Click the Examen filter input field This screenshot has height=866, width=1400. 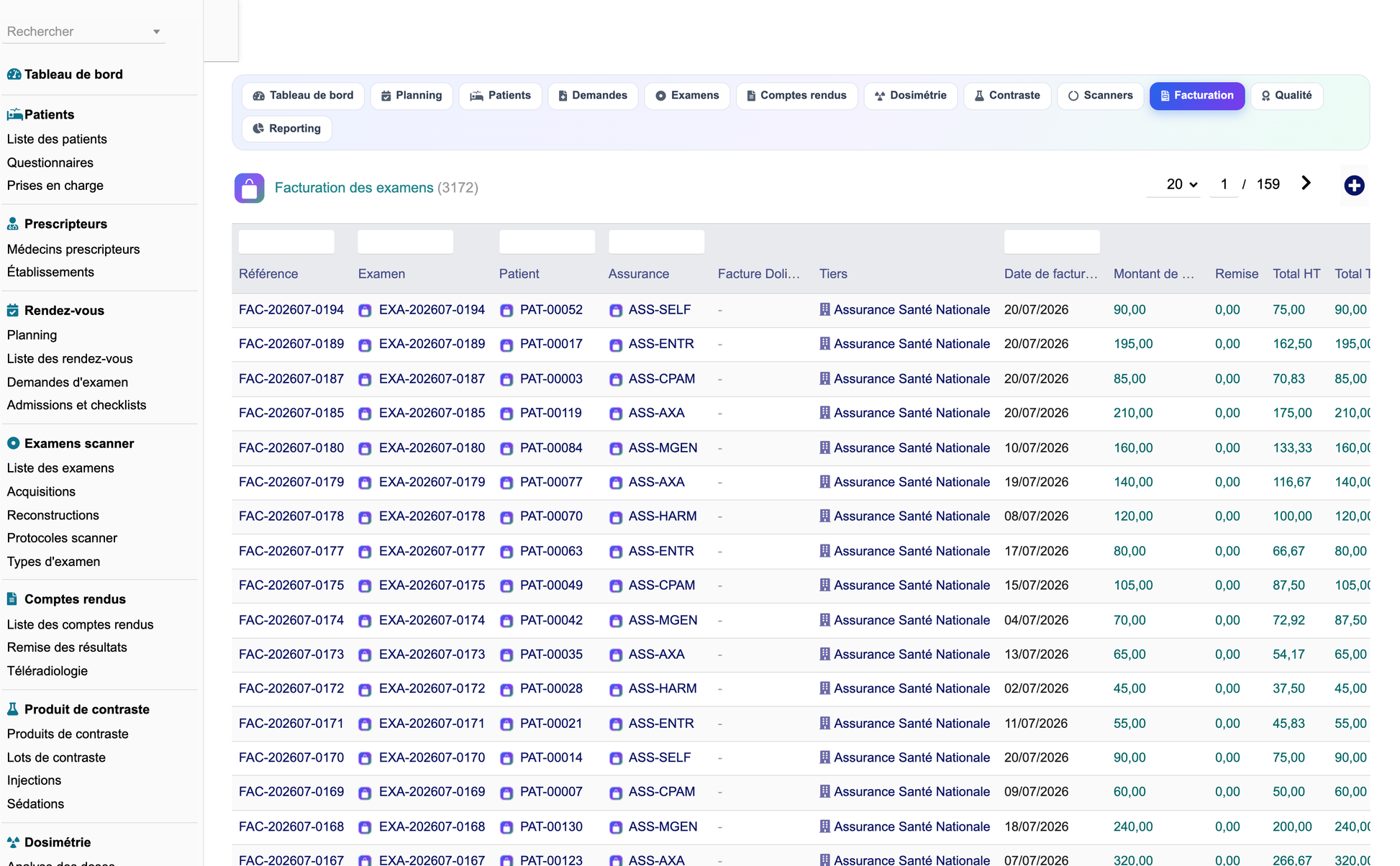[405, 242]
